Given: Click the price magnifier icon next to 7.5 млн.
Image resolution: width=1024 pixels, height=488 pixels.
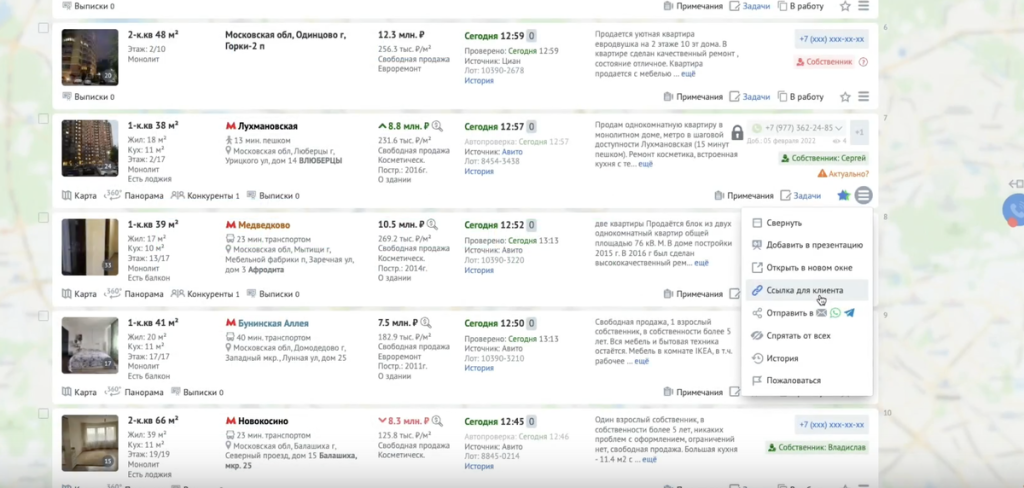Looking at the screenshot, I should pos(426,323).
